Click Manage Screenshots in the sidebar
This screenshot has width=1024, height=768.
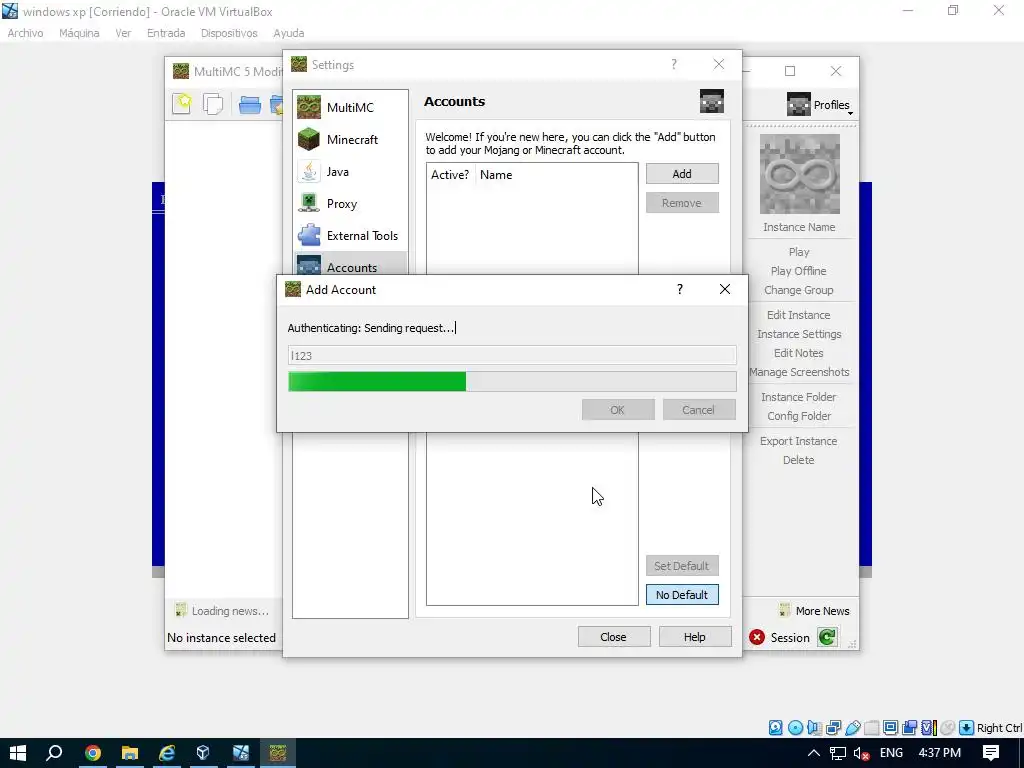(x=799, y=372)
